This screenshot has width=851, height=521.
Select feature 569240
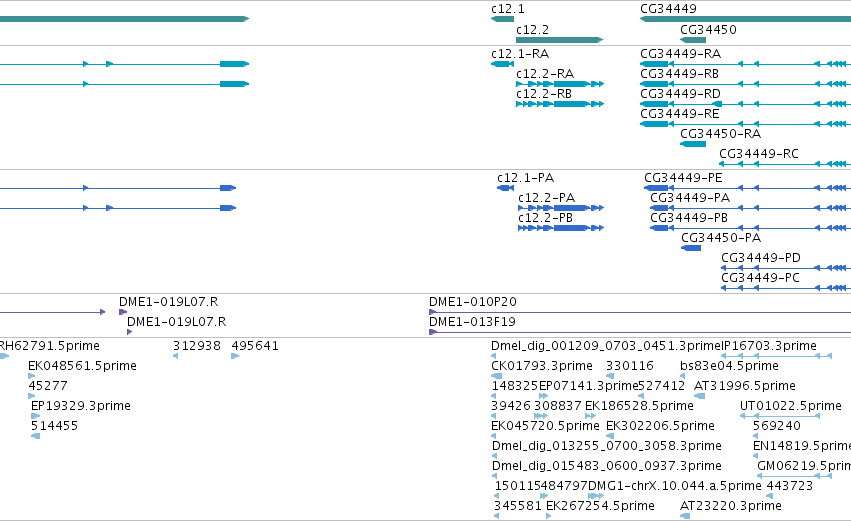pyautogui.click(x=755, y=436)
